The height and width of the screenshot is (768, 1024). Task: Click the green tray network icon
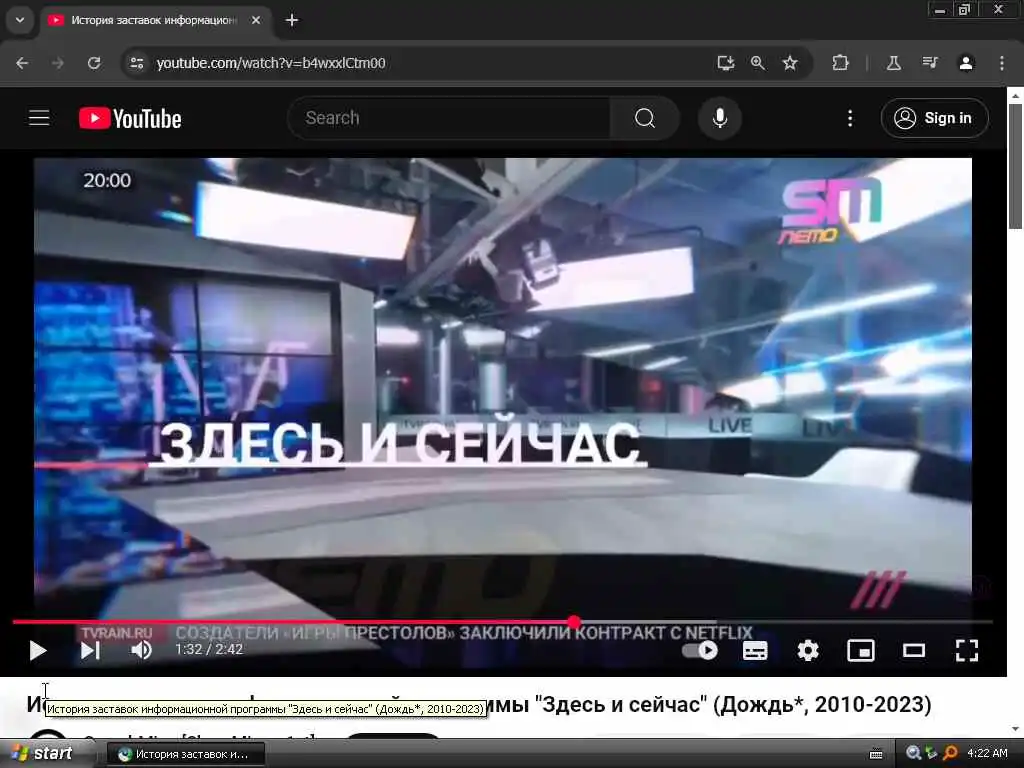click(x=931, y=754)
